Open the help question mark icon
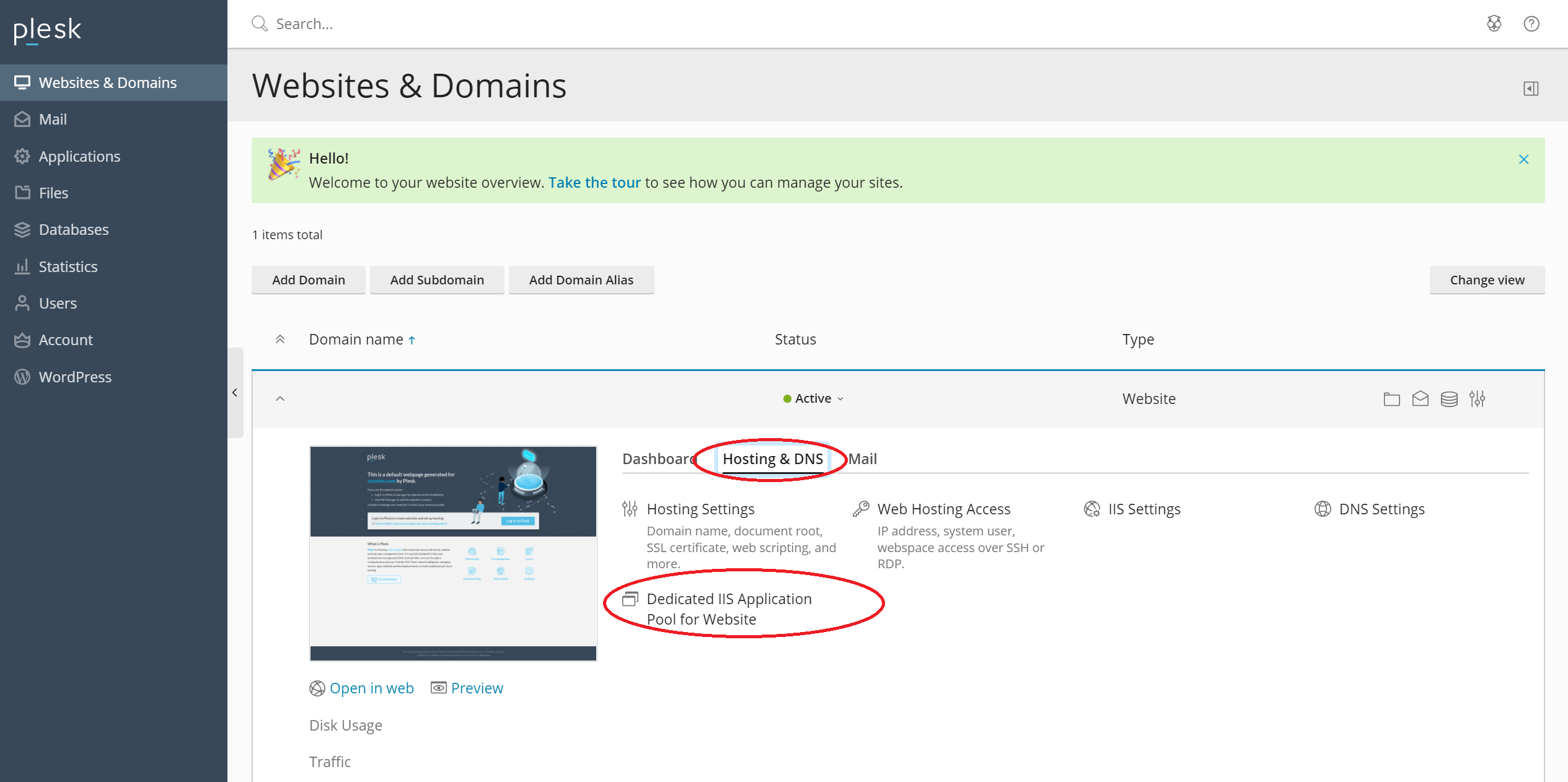The width and height of the screenshot is (1568, 782). pyautogui.click(x=1531, y=24)
